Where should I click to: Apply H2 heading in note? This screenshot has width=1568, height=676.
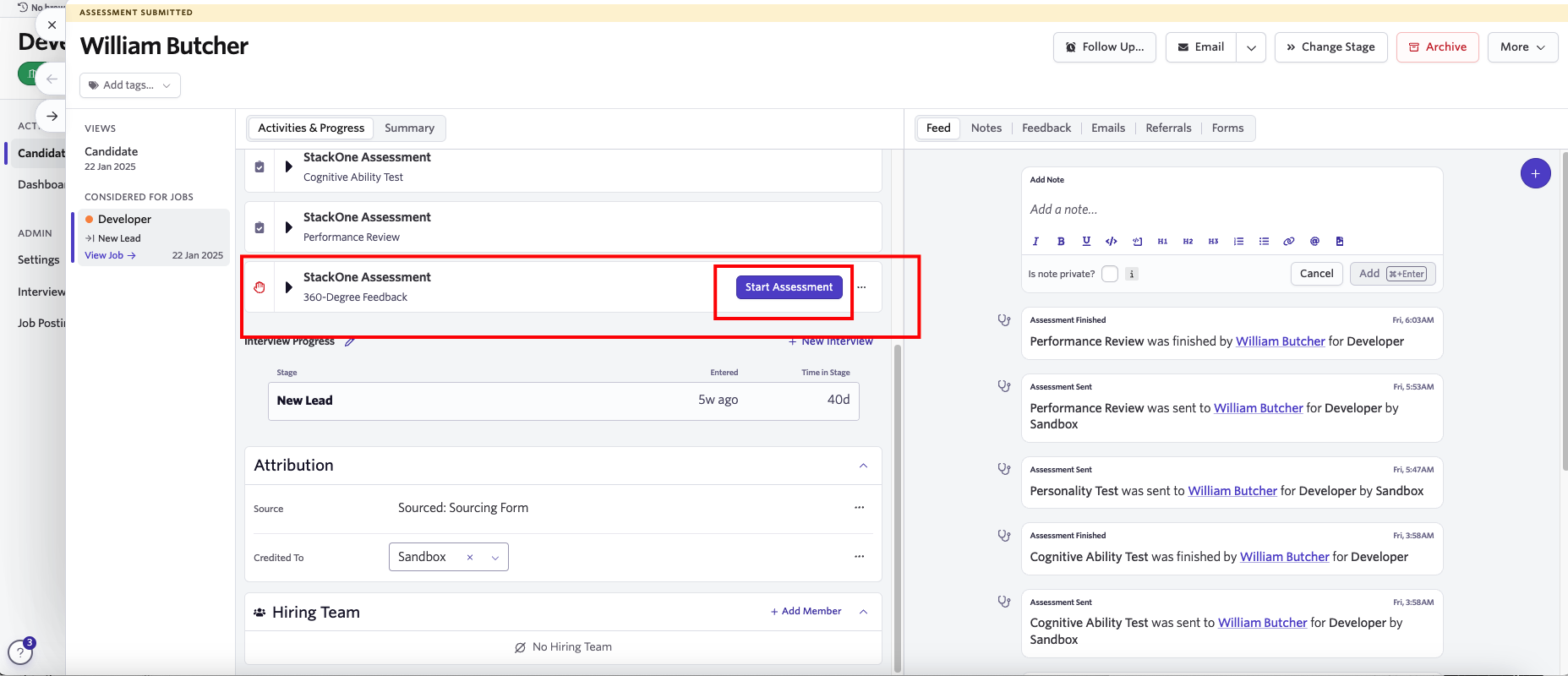pyautogui.click(x=1188, y=242)
